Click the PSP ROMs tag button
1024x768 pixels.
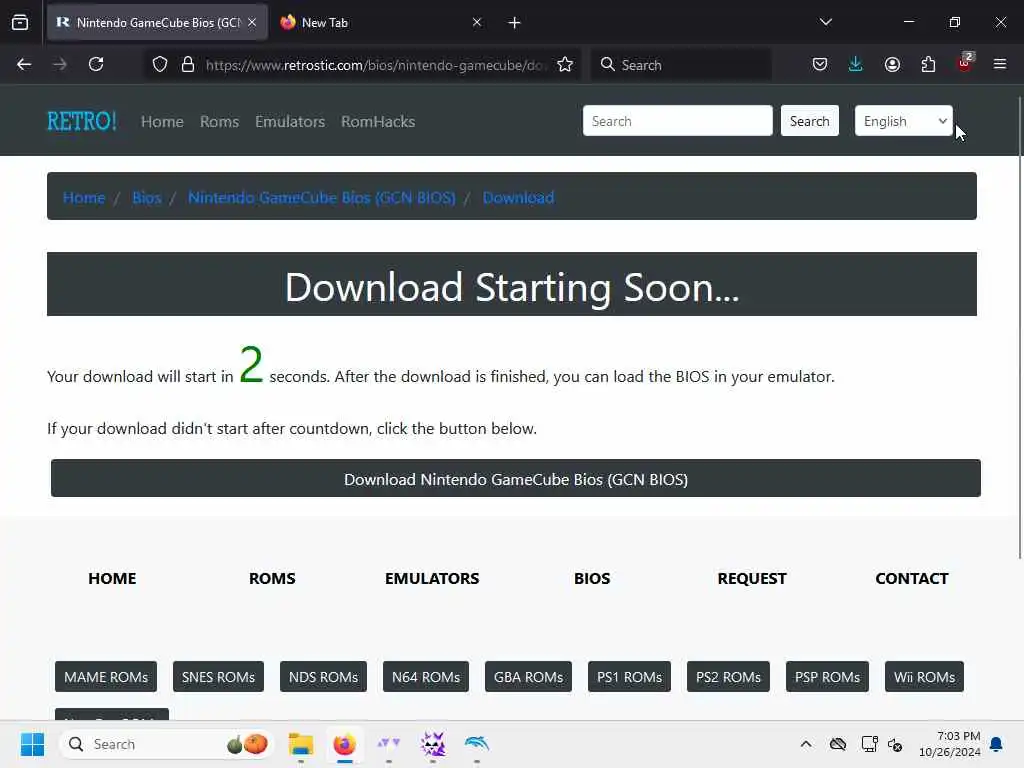(x=827, y=677)
